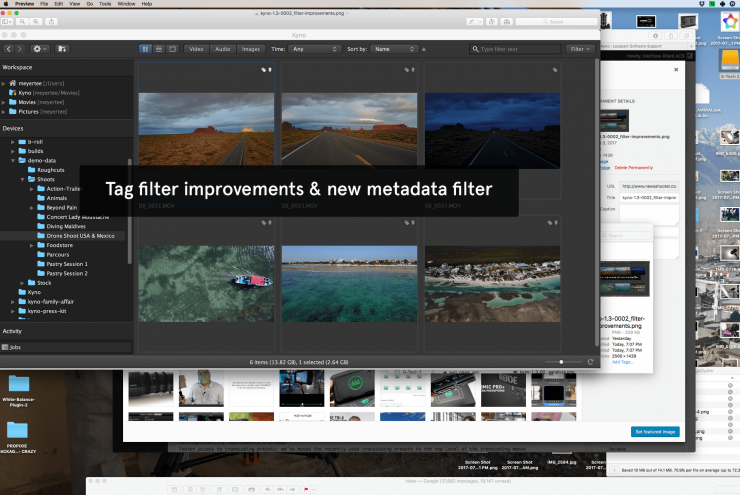Toggle the Video type filter
740x495 pixels.
(x=195, y=48)
